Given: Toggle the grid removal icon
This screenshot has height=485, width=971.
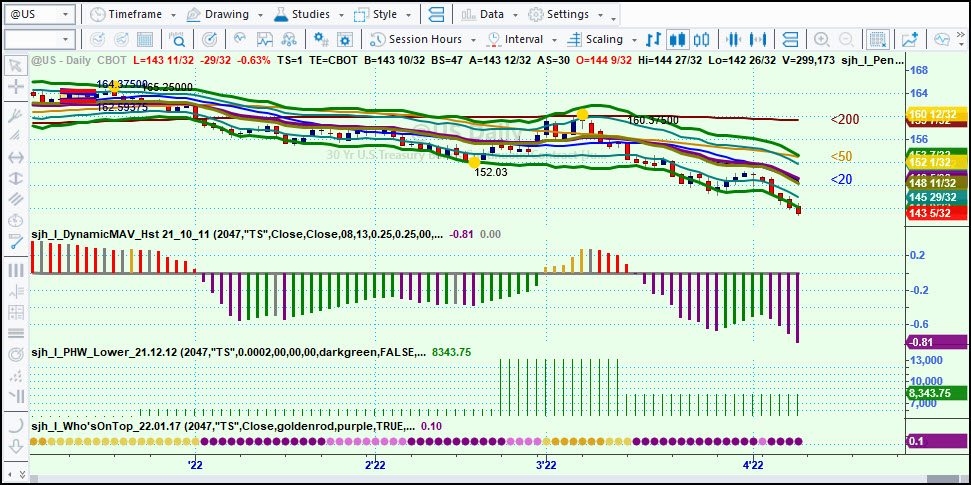Looking at the screenshot, I should (877, 40).
